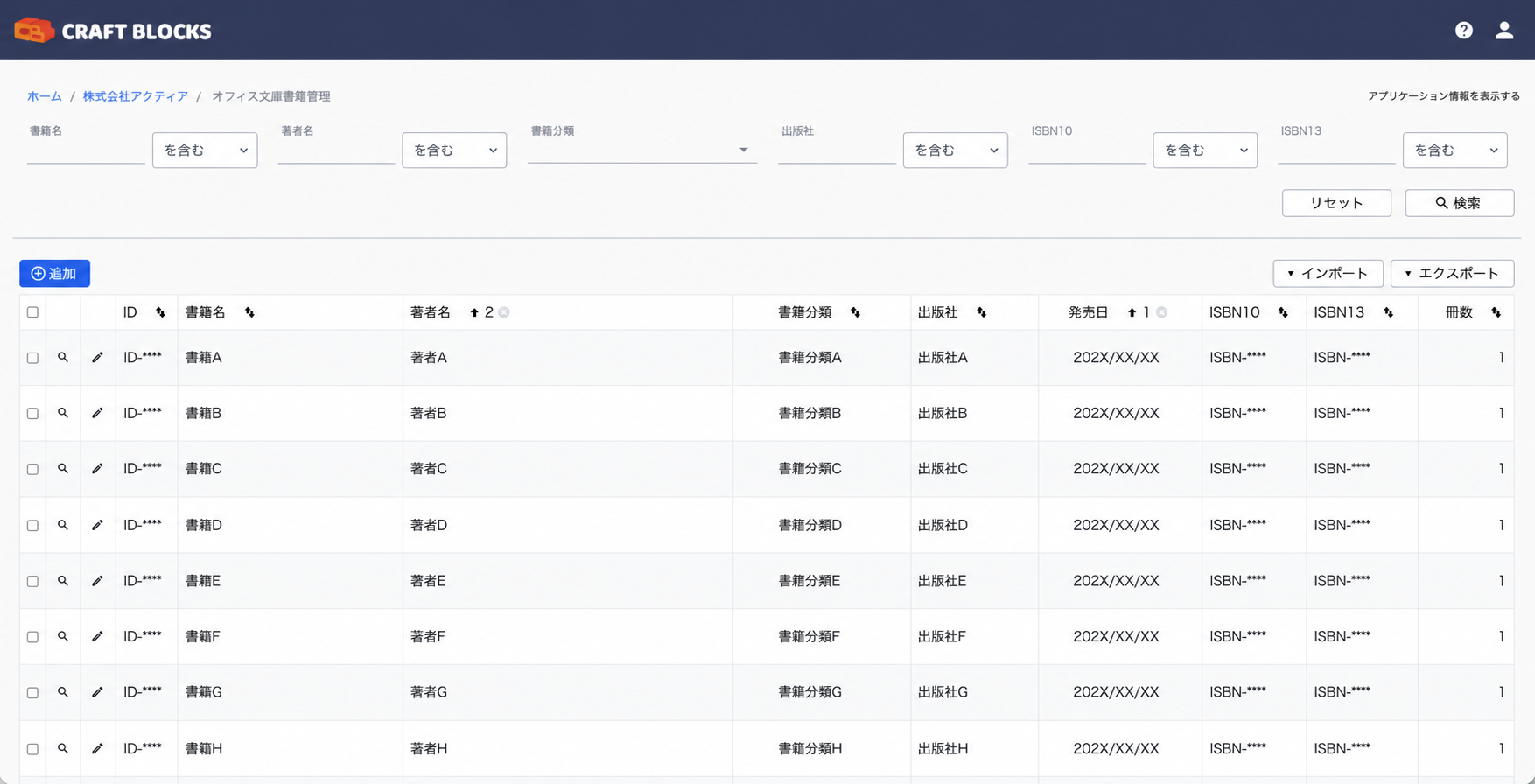Sort the table by 書籍名 column
The width and height of the screenshot is (1535, 784).
(249, 312)
